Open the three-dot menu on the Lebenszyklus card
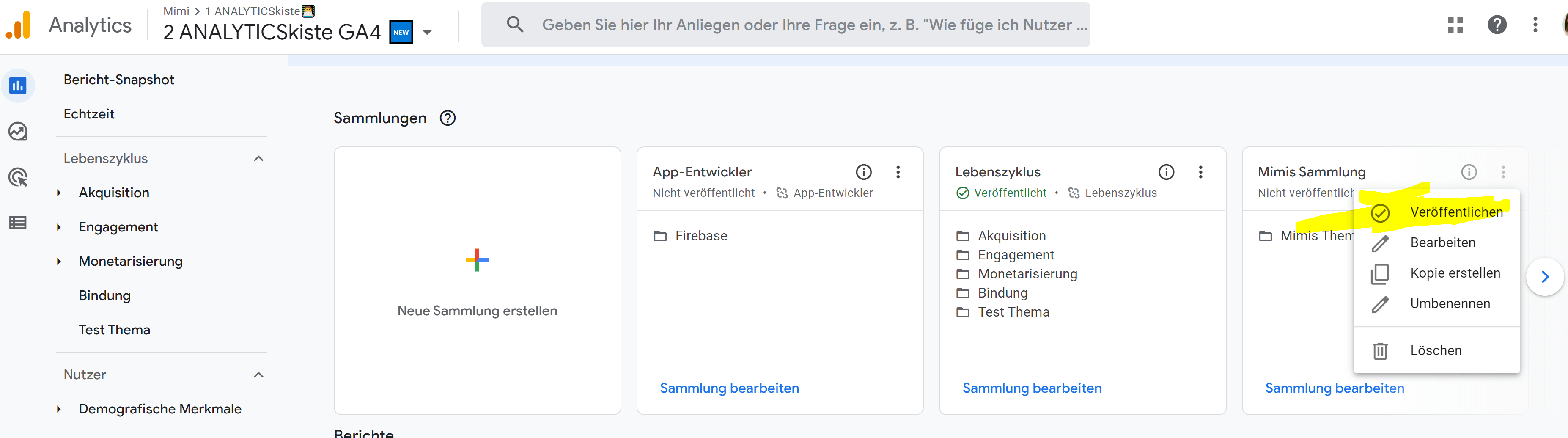This screenshot has height=438, width=1568. pyautogui.click(x=1200, y=172)
